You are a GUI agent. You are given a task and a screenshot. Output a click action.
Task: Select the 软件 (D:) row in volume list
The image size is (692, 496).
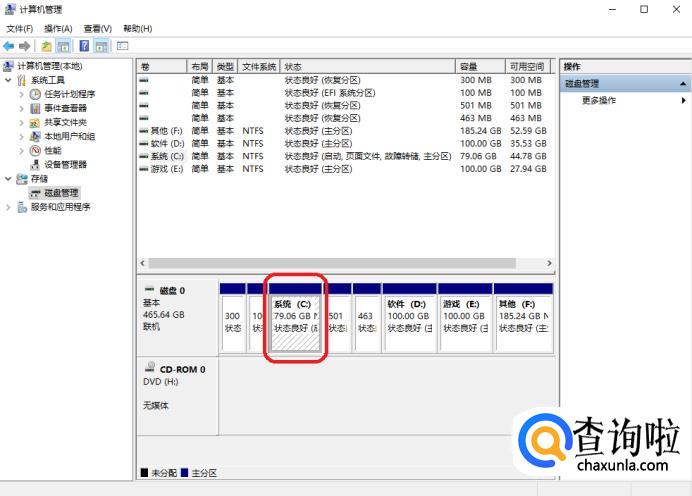[344, 144]
